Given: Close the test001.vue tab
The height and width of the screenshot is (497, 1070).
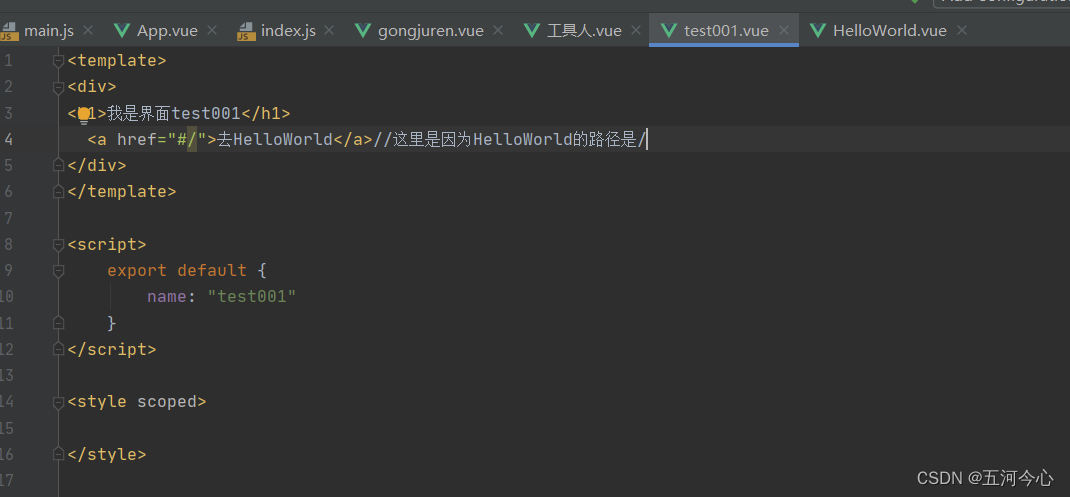Looking at the screenshot, I should (784, 31).
